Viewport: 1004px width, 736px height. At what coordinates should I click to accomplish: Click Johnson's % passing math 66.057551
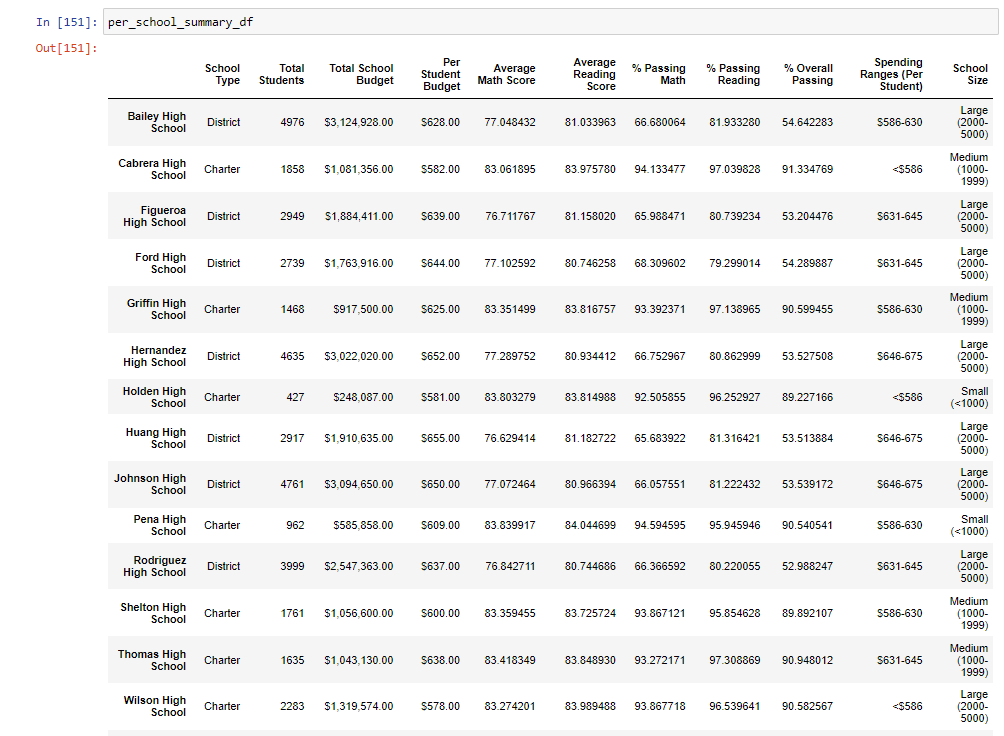[660, 484]
